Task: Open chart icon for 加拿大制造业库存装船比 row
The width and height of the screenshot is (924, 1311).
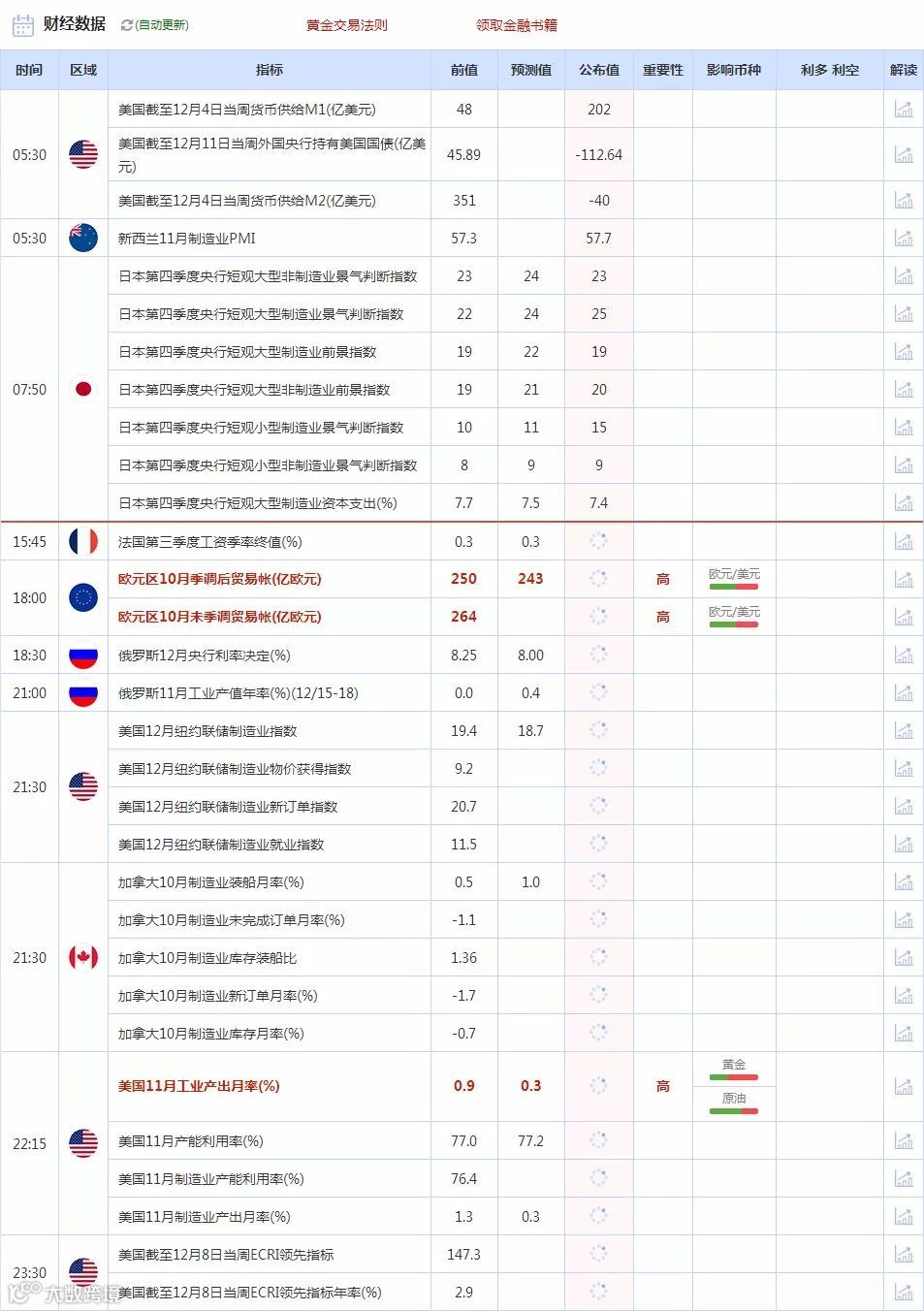Action: tap(904, 957)
